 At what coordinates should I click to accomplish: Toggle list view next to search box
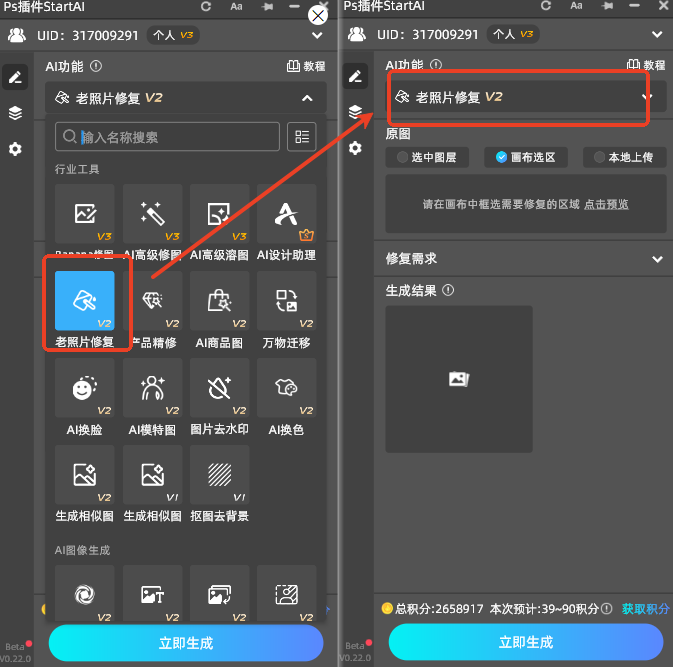(x=302, y=137)
